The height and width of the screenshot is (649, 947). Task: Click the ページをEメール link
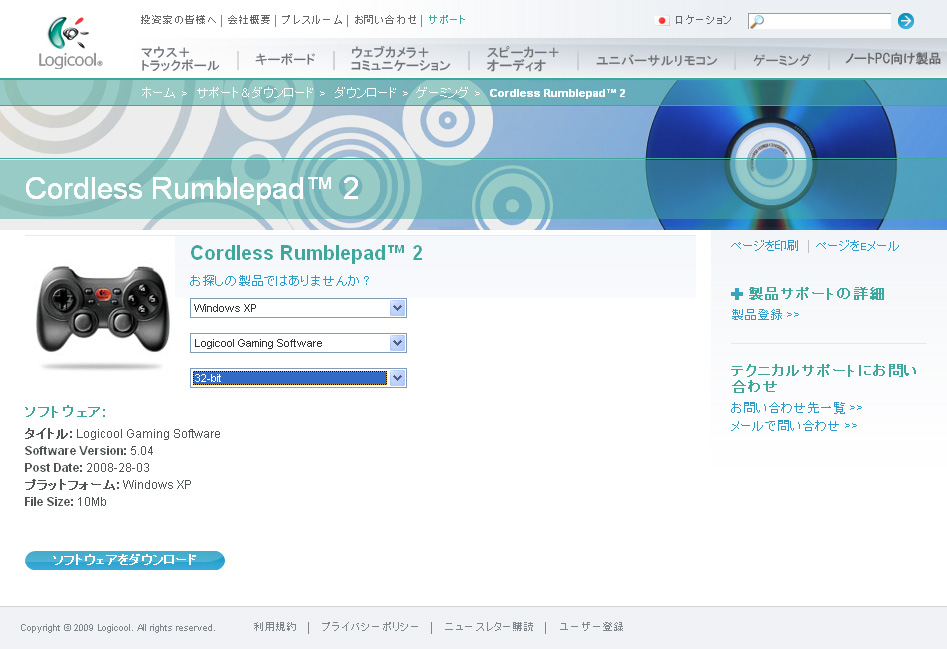857,246
